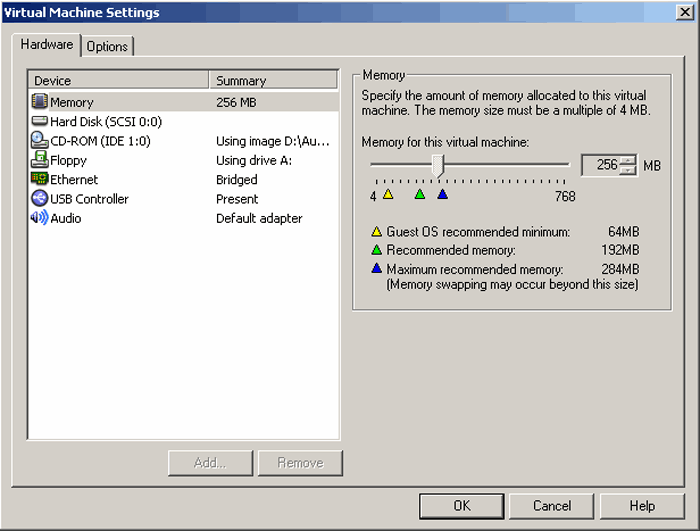Image resolution: width=700 pixels, height=531 pixels.
Task: Select the Audio speaker icon
Action: tap(40, 218)
